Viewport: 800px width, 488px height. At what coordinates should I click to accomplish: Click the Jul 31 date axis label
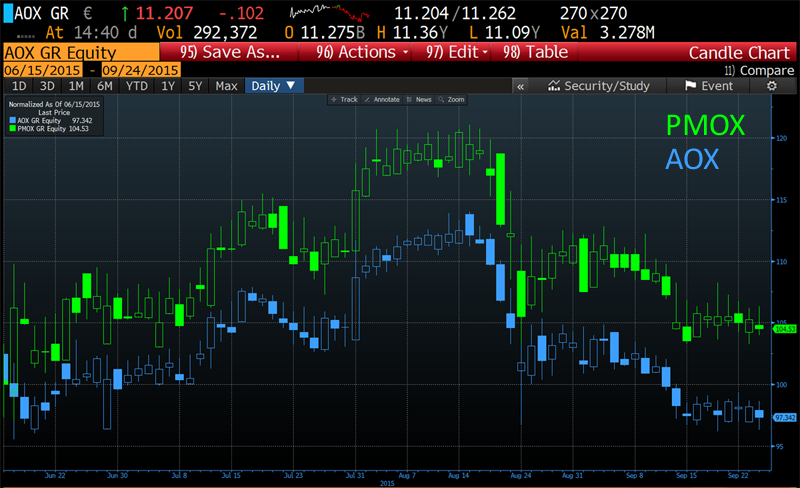[x=355, y=475]
